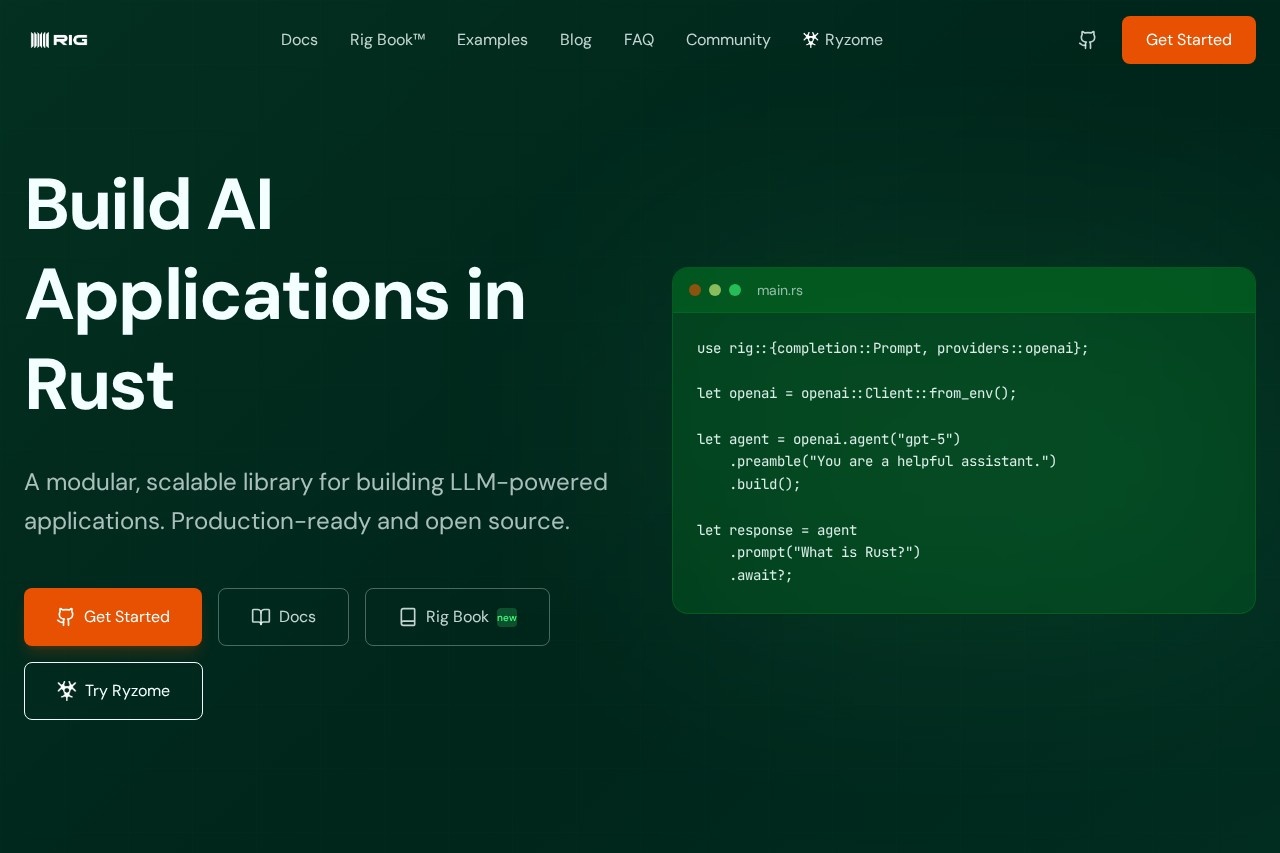This screenshot has height=853, width=1280.
Task: Click the GitHub icon inside the Get Started button
Action: click(x=66, y=617)
